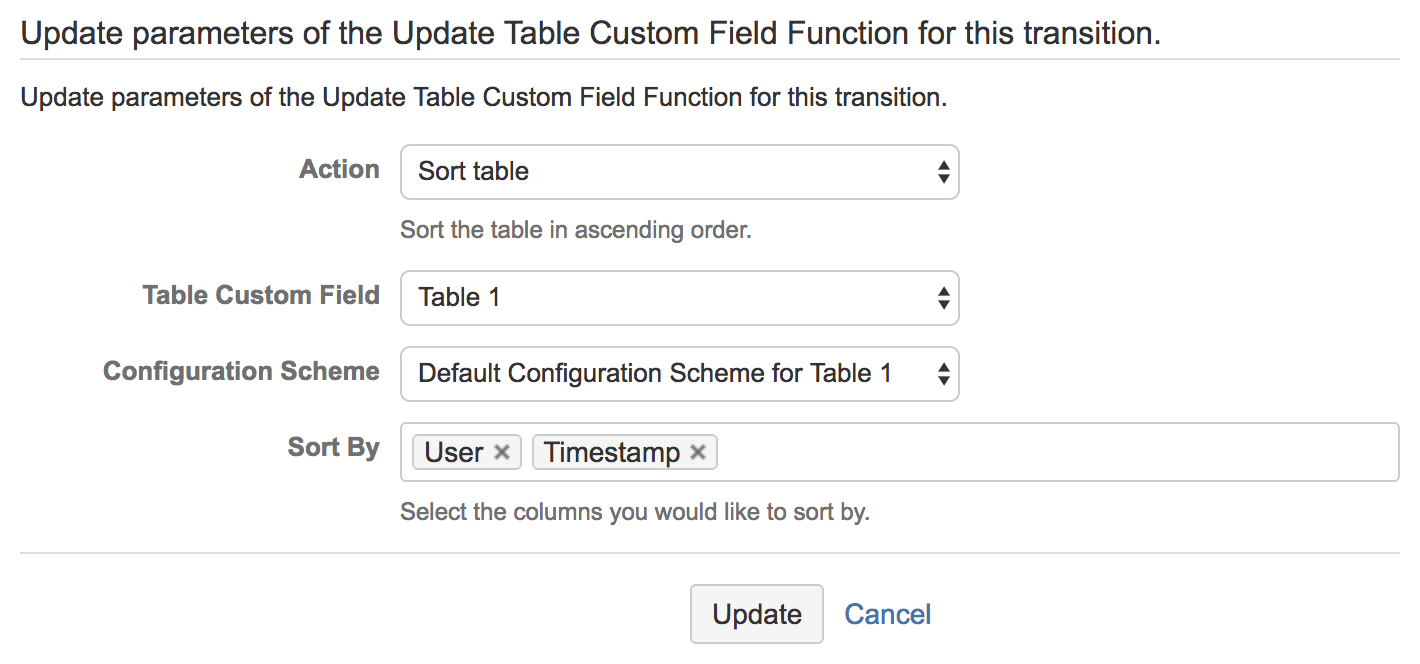Click the Cancel link
1420x664 pixels.
[x=887, y=614]
